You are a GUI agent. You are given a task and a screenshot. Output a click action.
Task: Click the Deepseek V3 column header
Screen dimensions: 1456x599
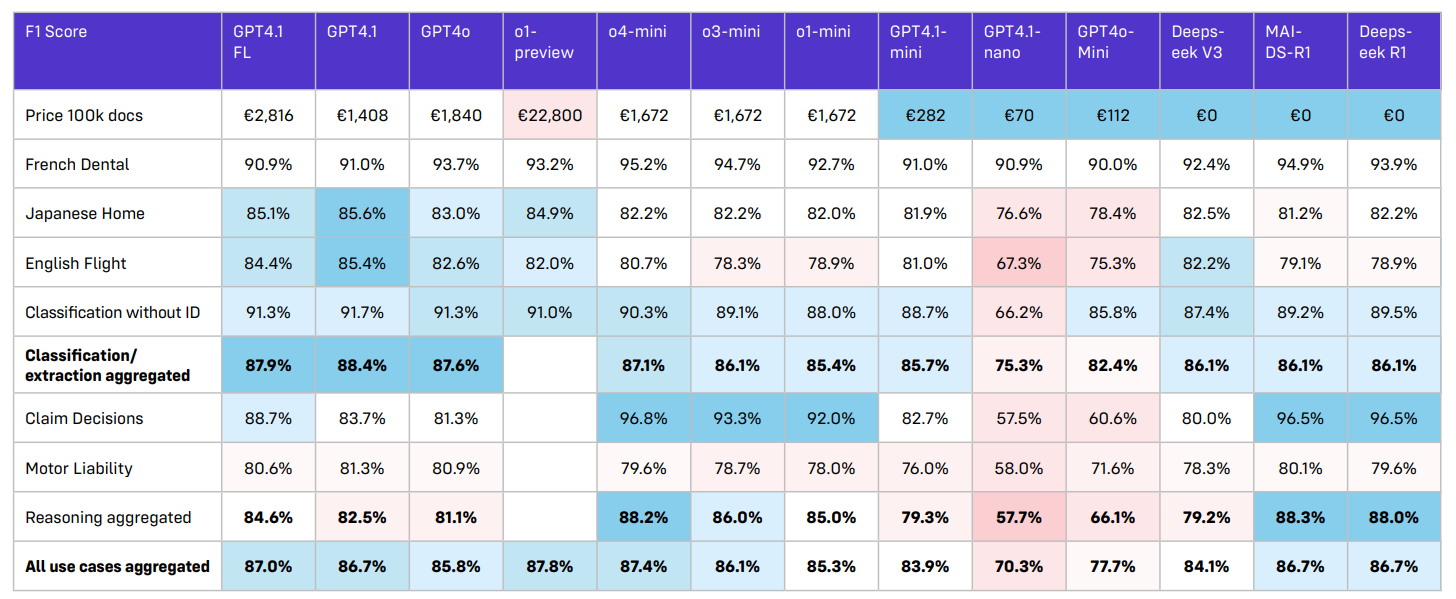[1197, 42]
